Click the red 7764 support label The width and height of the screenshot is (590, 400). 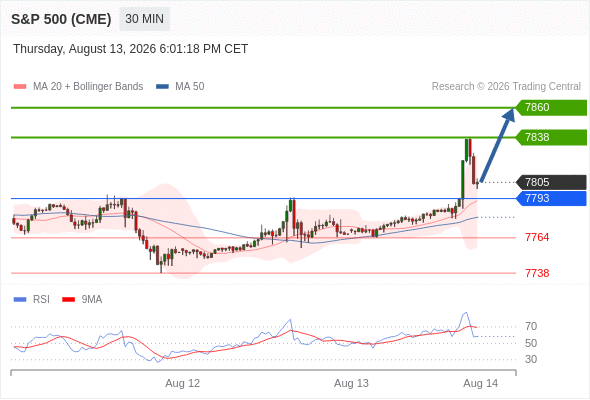tap(537, 237)
